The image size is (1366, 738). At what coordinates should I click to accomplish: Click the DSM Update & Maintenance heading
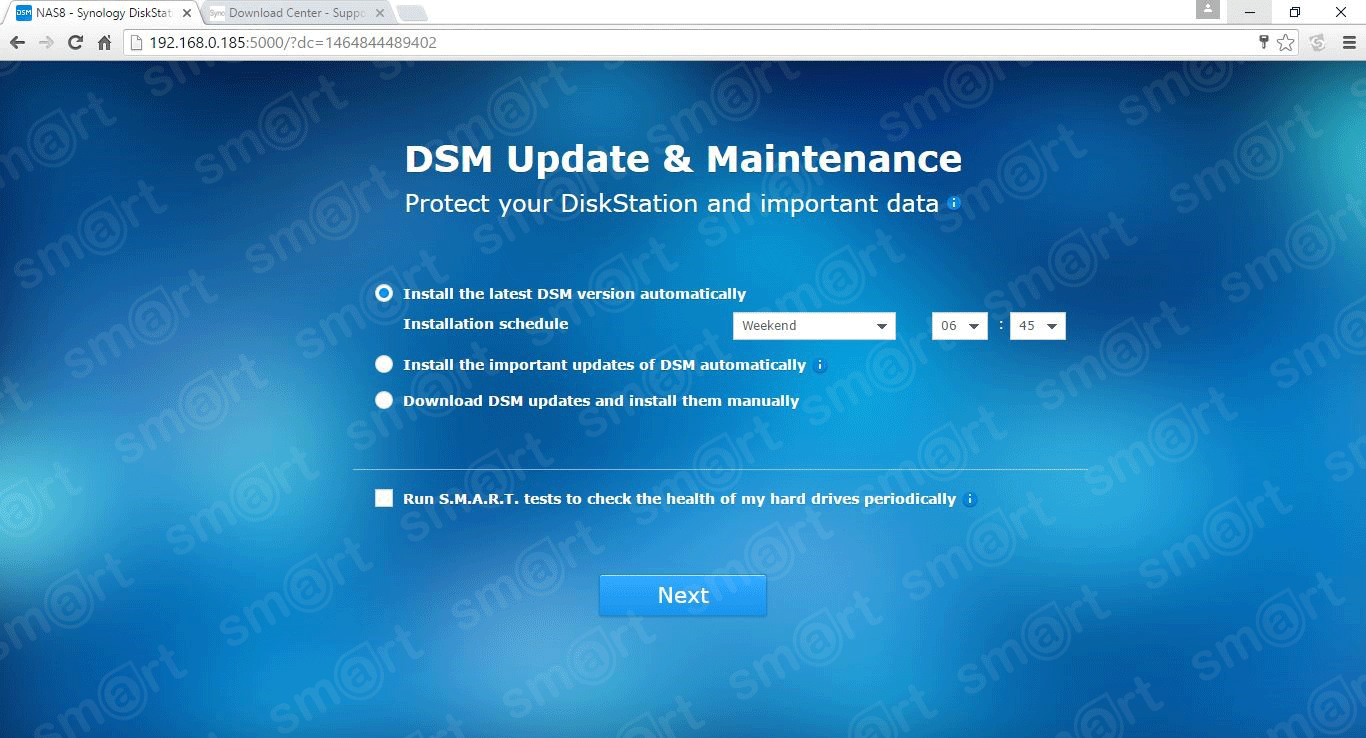683,159
